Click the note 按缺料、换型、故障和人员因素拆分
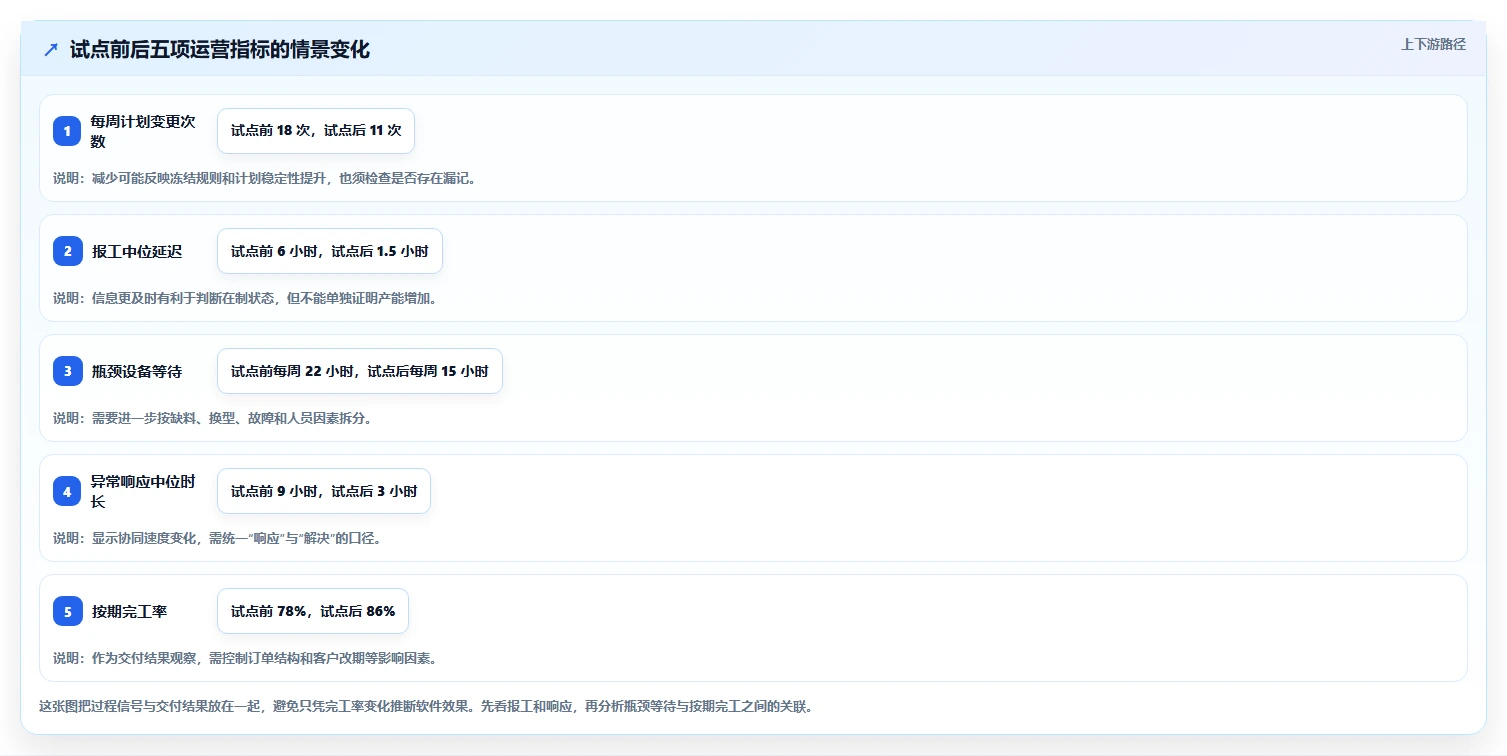1507x756 pixels. tap(213, 418)
